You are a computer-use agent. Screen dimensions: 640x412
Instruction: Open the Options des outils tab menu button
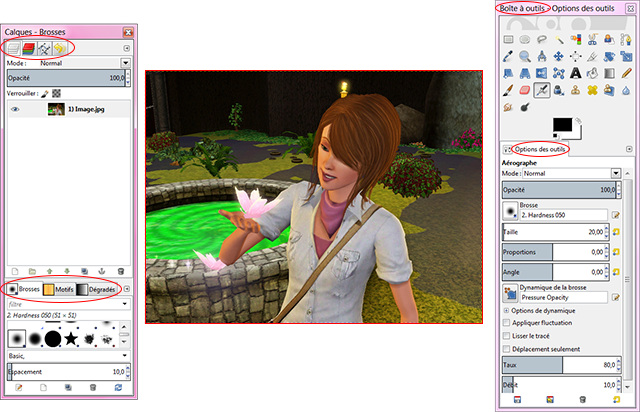(629, 149)
